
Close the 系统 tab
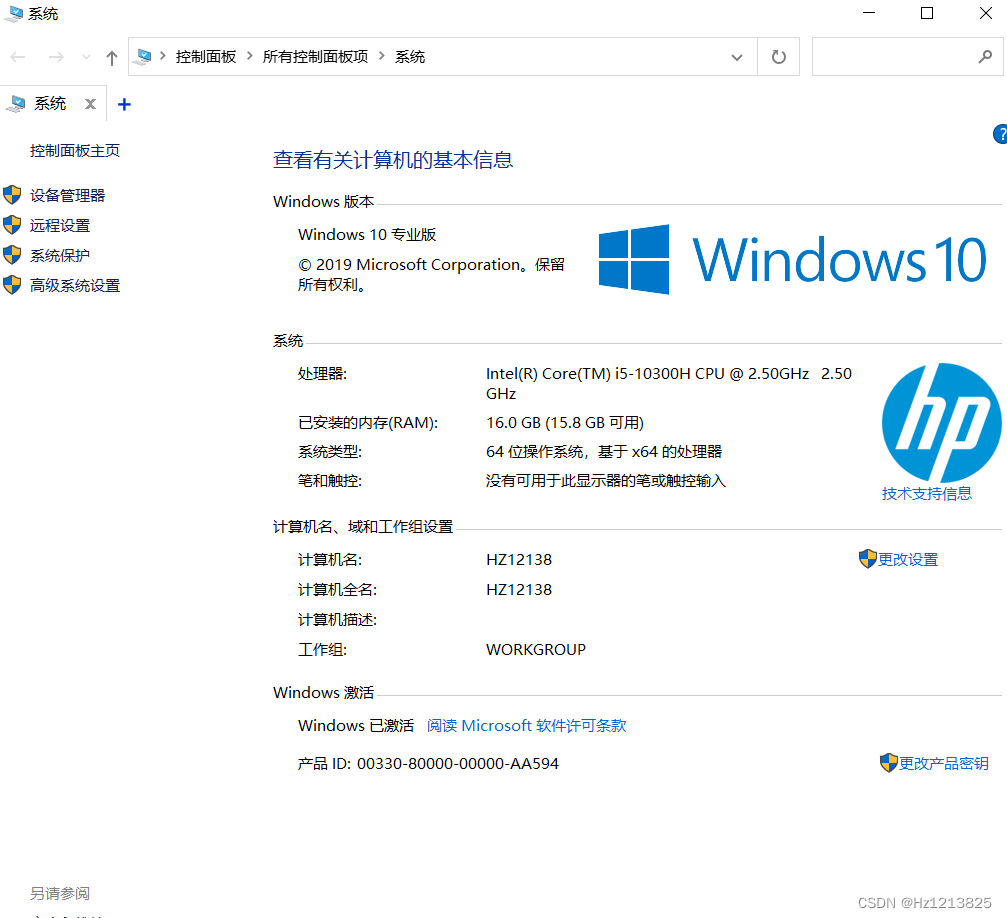[91, 104]
